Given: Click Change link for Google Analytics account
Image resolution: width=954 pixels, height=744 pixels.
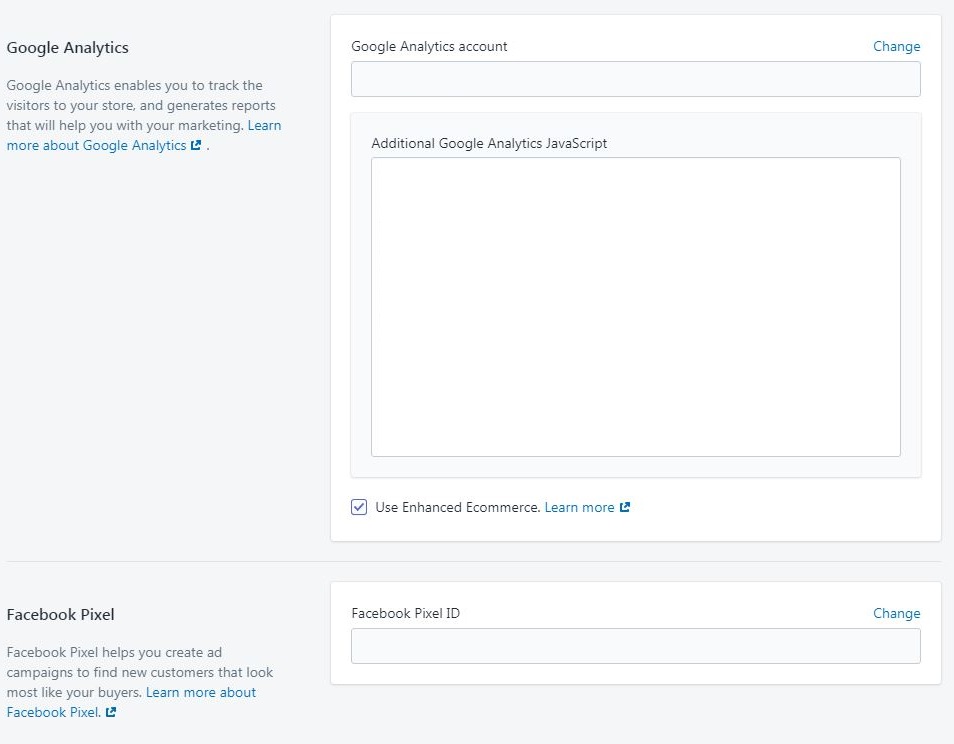Looking at the screenshot, I should pyautogui.click(x=896, y=46).
